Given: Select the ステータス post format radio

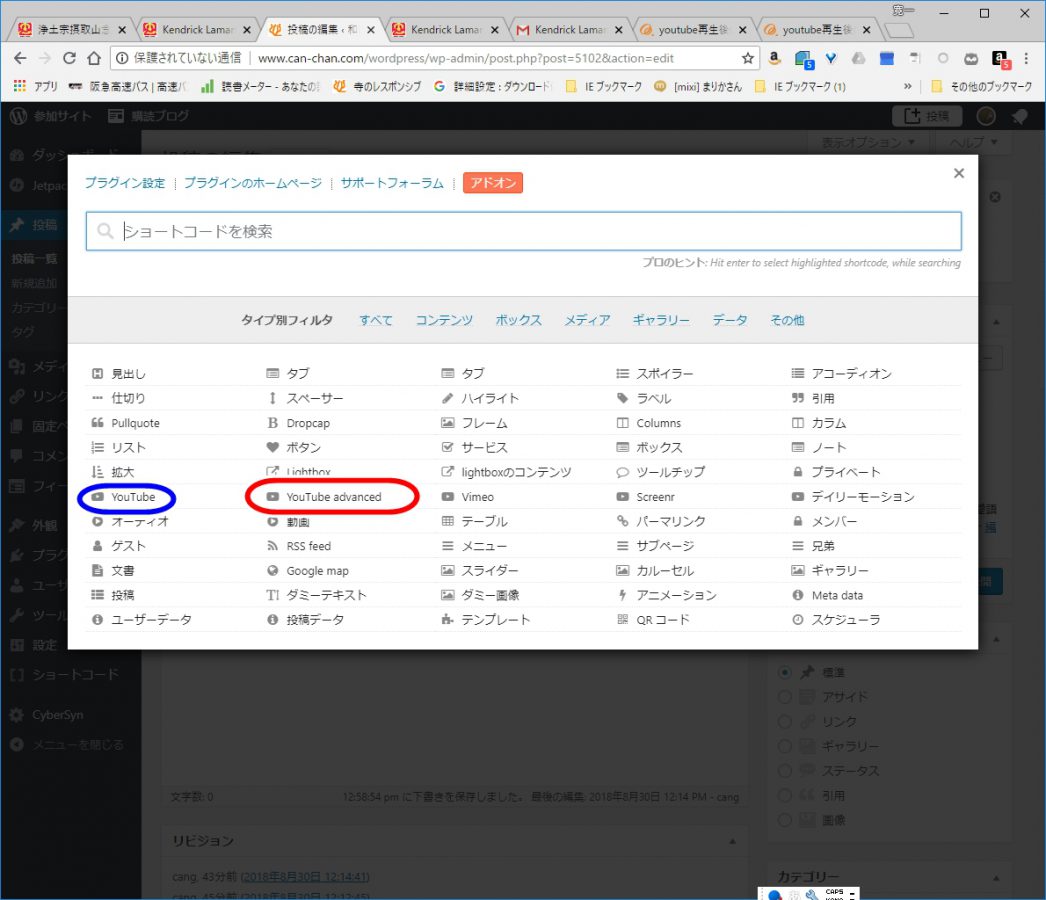Looking at the screenshot, I should (785, 771).
